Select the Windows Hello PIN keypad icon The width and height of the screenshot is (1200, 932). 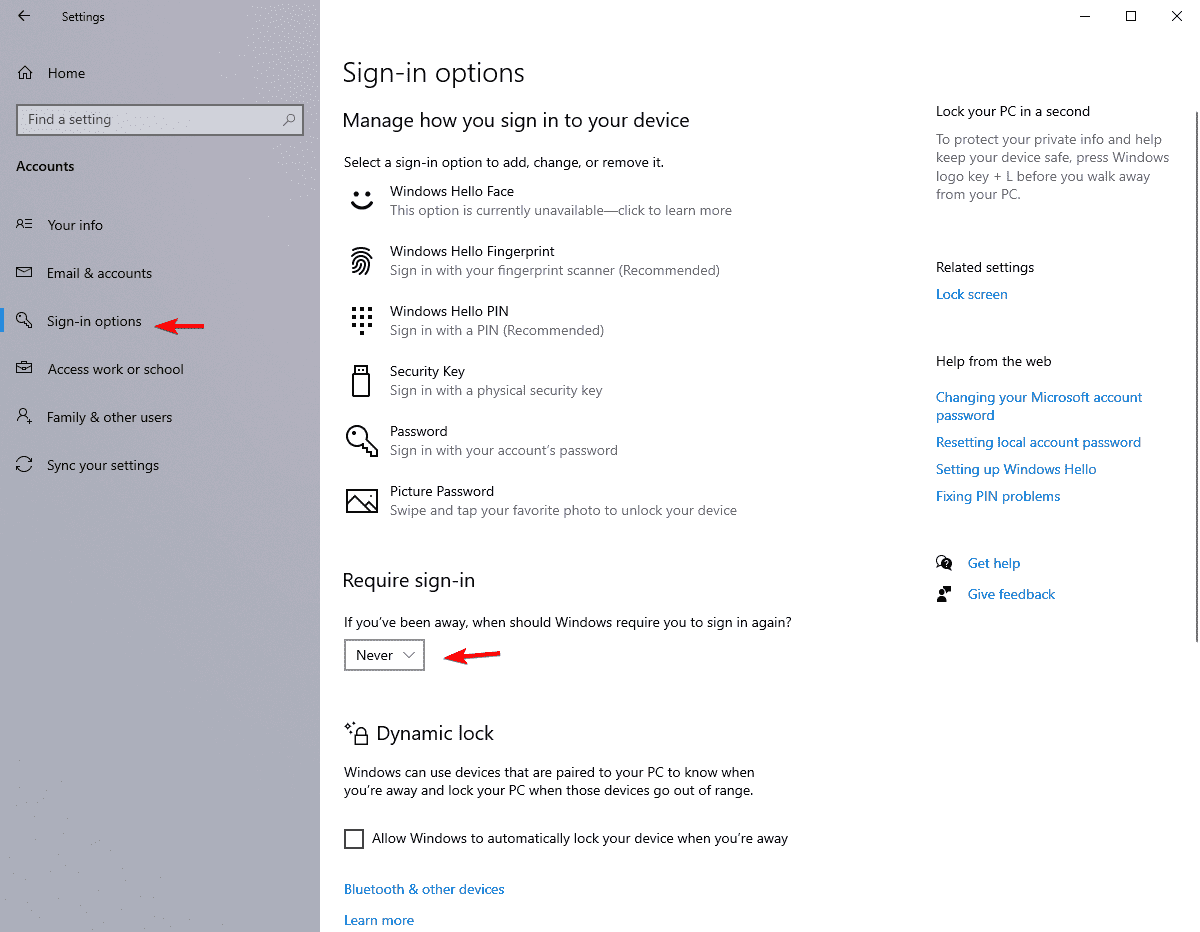(361, 321)
